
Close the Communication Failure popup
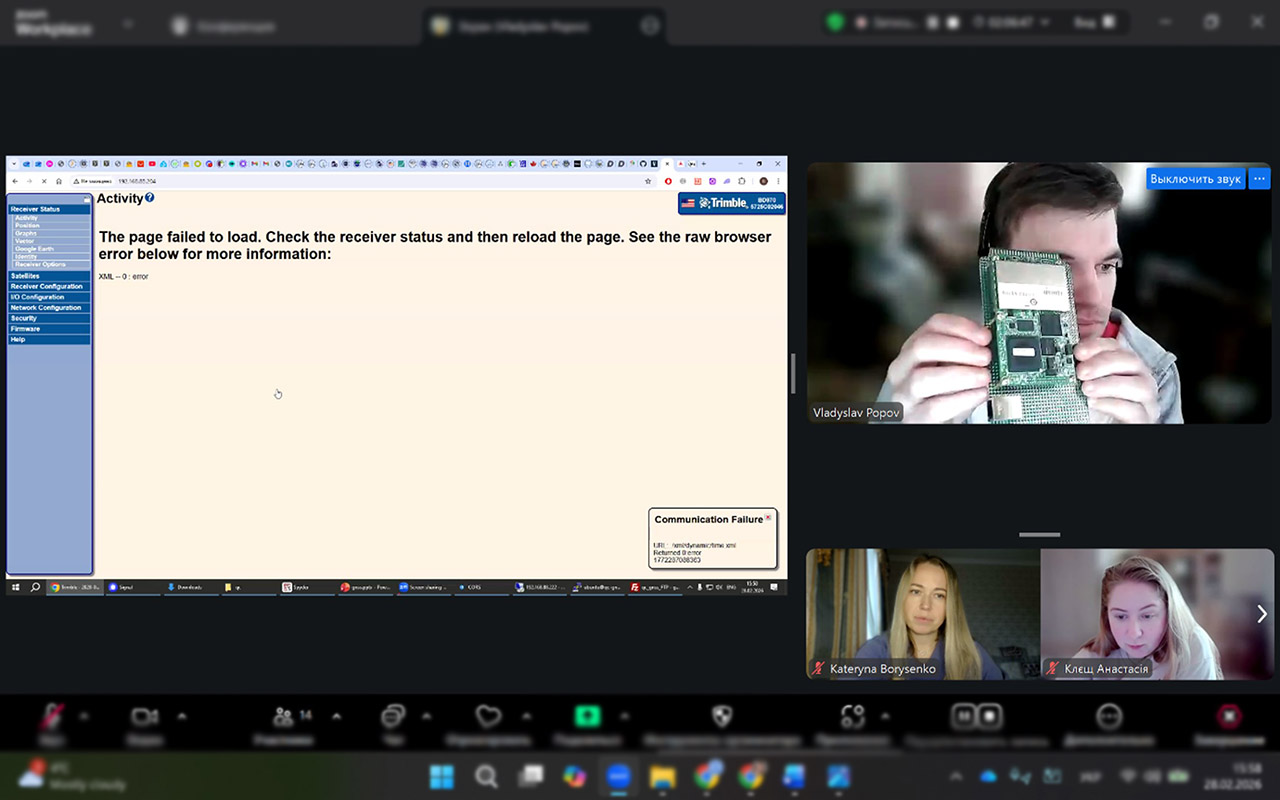(768, 518)
